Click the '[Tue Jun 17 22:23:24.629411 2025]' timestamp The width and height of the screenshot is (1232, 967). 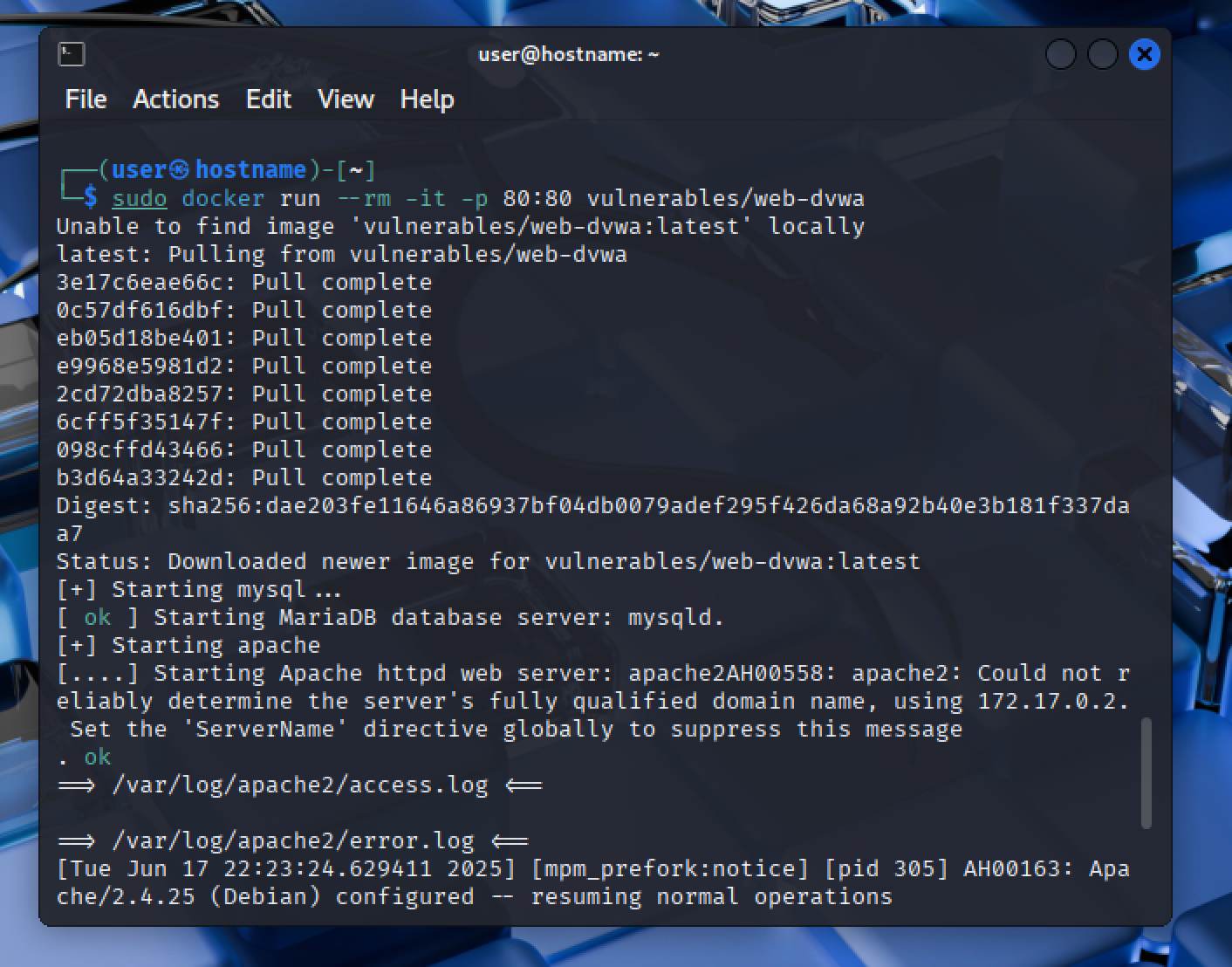coord(286,868)
